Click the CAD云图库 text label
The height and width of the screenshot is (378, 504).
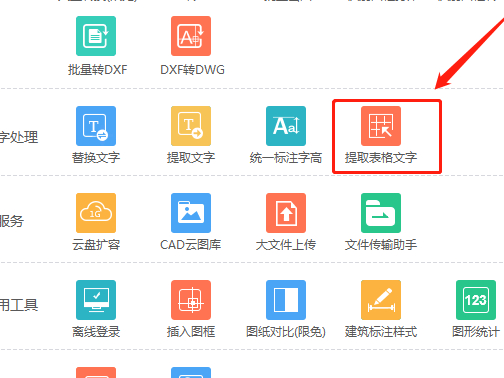(191, 245)
